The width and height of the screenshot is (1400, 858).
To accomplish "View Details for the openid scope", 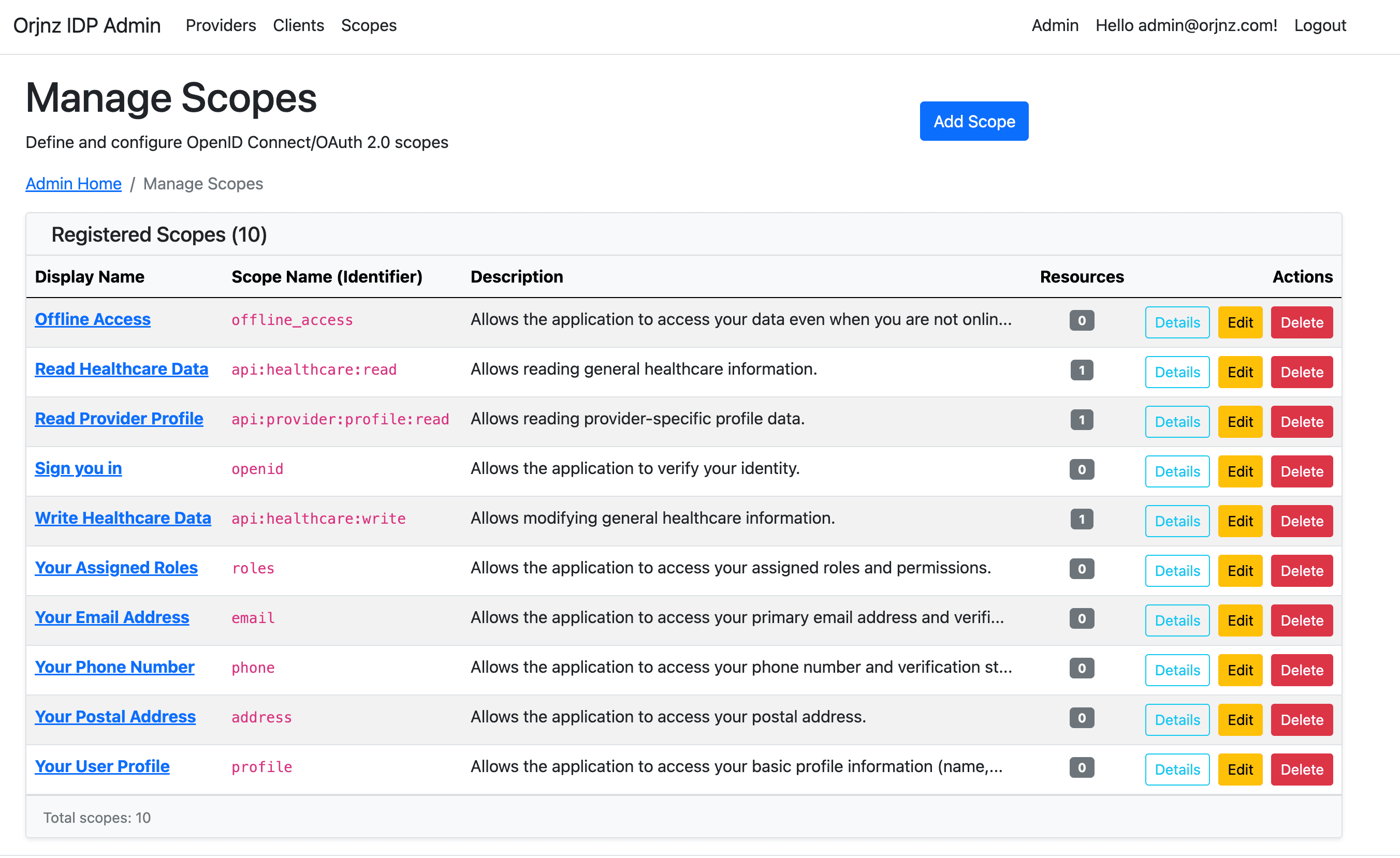I will [1177, 471].
